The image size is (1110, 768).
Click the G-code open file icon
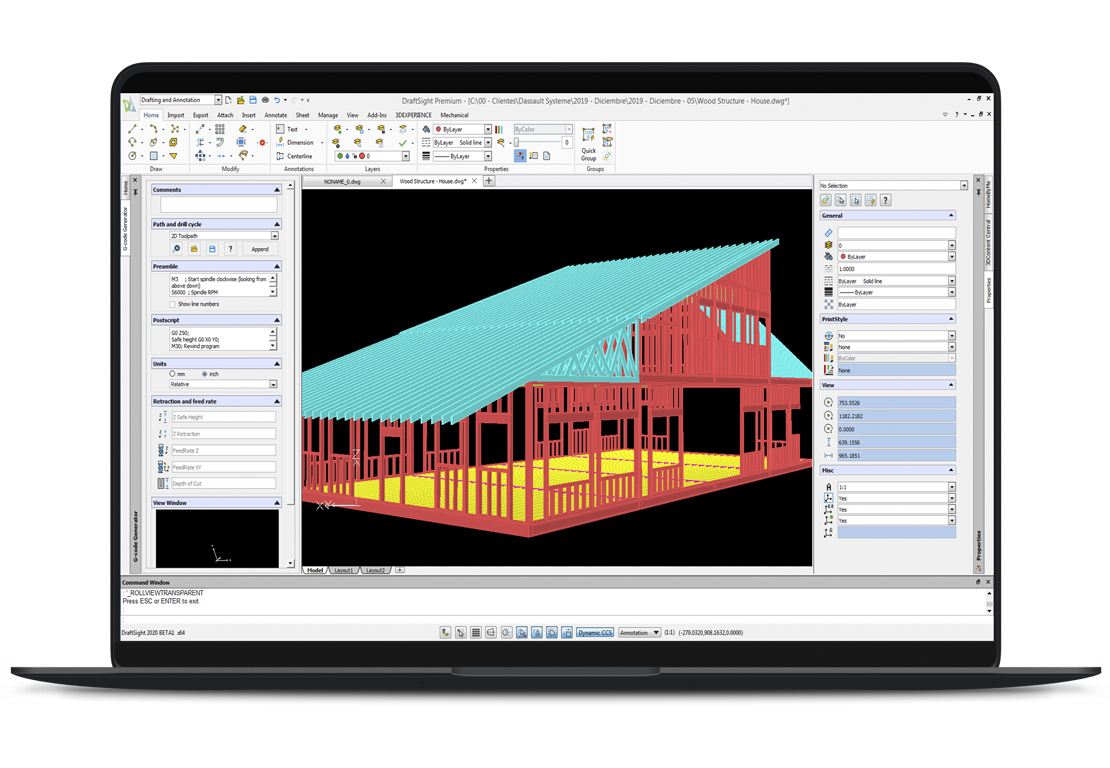(x=194, y=248)
